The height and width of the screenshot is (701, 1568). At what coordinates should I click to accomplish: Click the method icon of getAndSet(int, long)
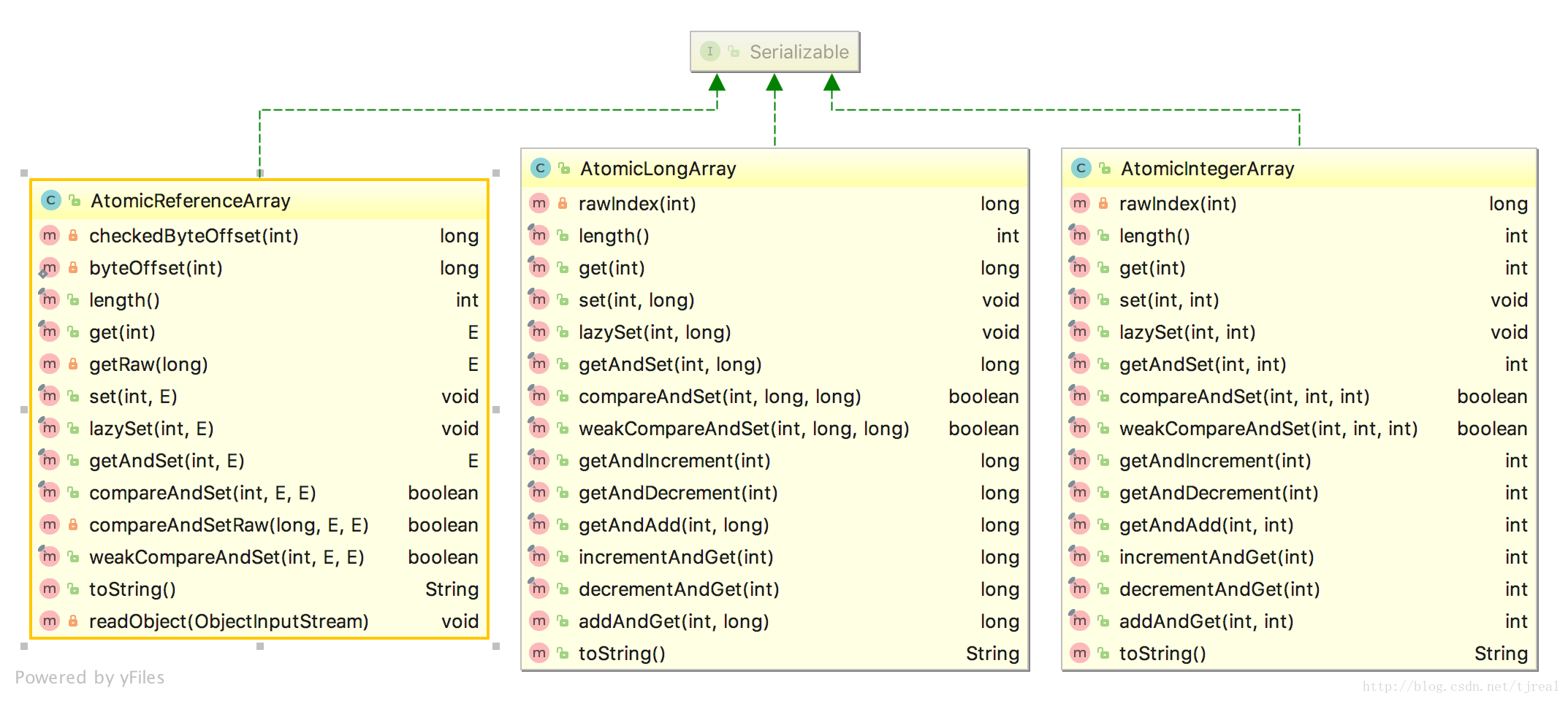539,364
